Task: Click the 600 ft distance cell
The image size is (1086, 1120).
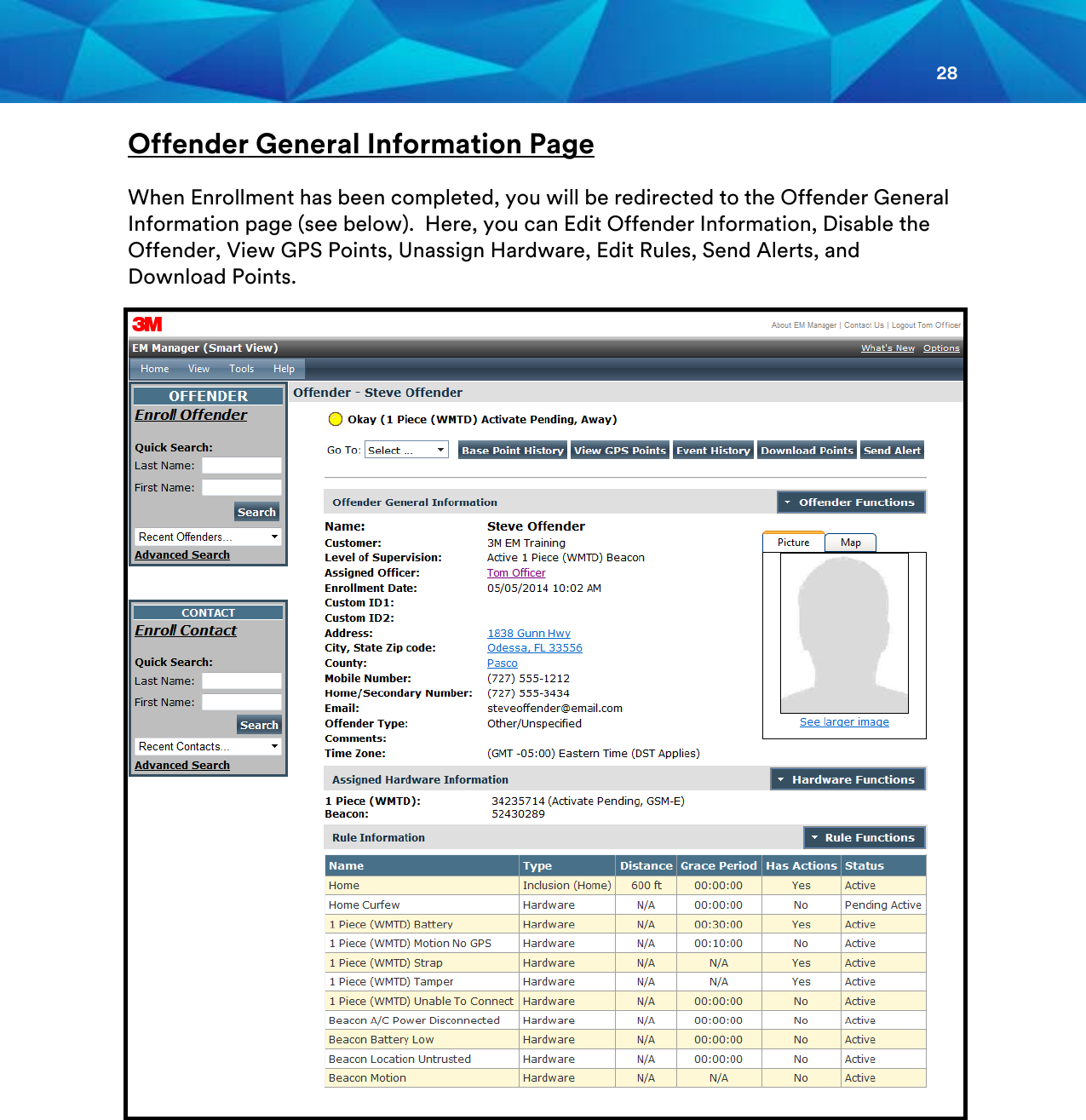Action: [x=646, y=886]
